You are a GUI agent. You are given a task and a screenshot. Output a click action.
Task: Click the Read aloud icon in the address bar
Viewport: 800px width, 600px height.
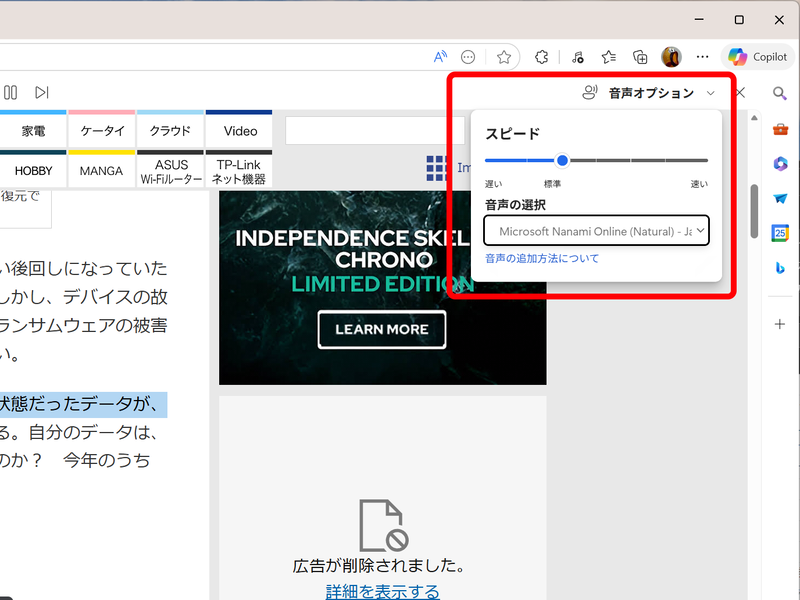click(440, 57)
